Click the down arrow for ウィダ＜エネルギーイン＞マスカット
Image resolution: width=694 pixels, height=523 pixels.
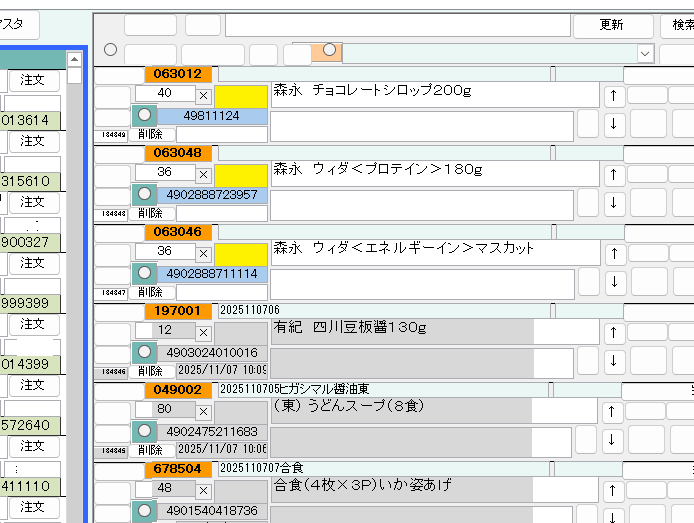614,281
